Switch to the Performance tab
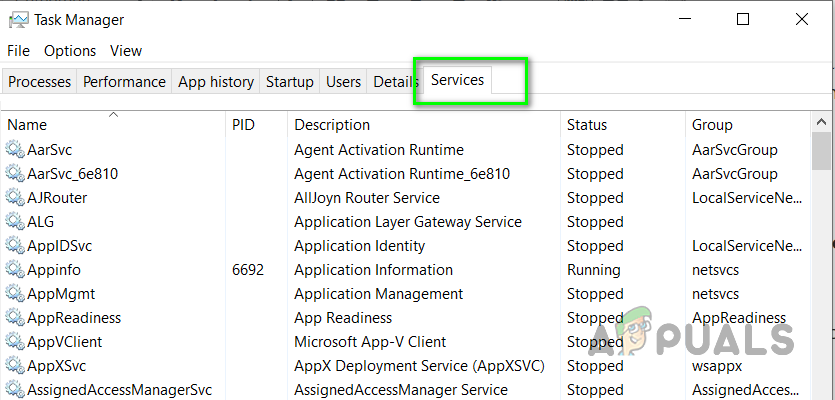The height and width of the screenshot is (400, 835). click(x=124, y=82)
